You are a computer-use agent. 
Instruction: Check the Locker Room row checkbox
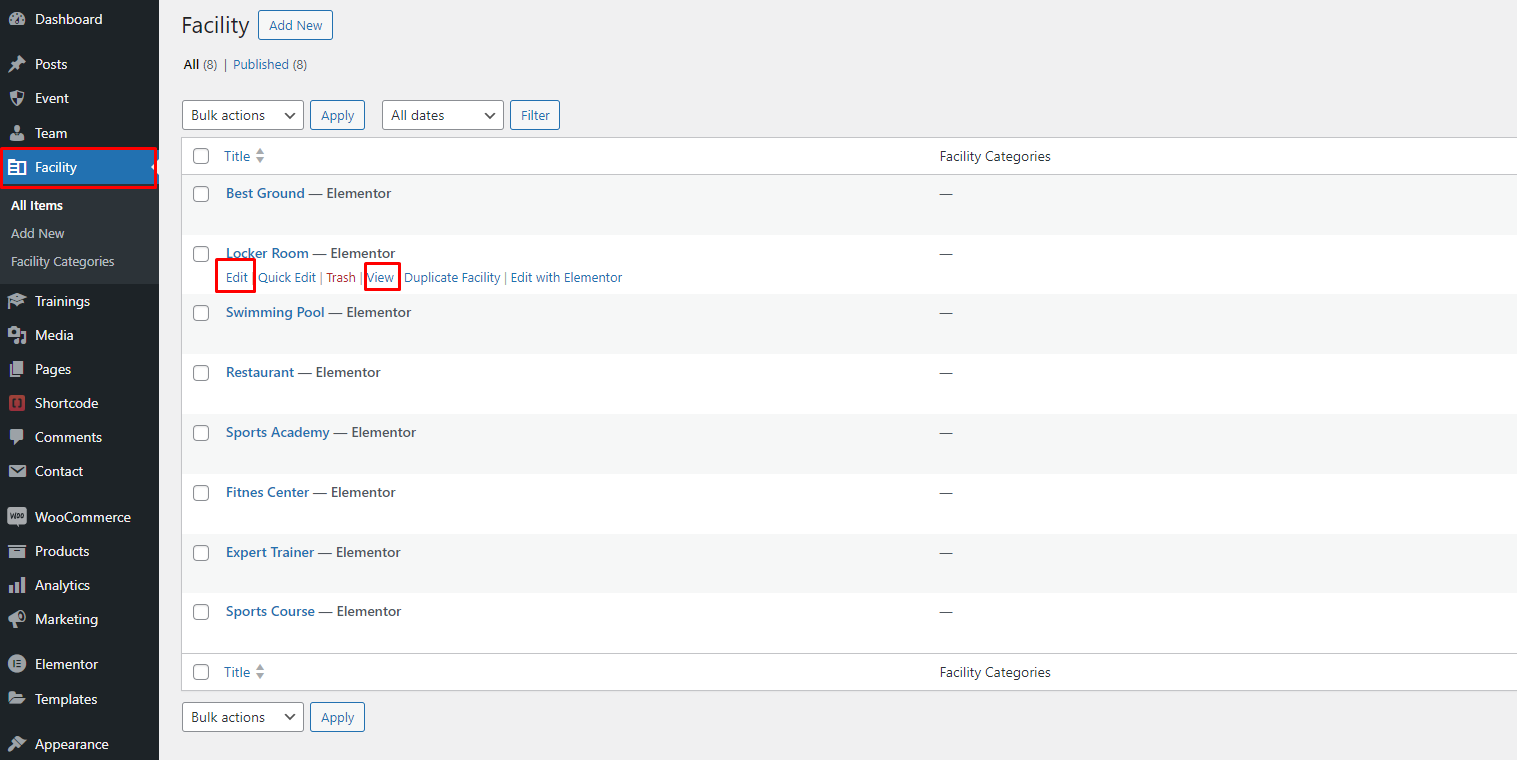click(x=201, y=254)
